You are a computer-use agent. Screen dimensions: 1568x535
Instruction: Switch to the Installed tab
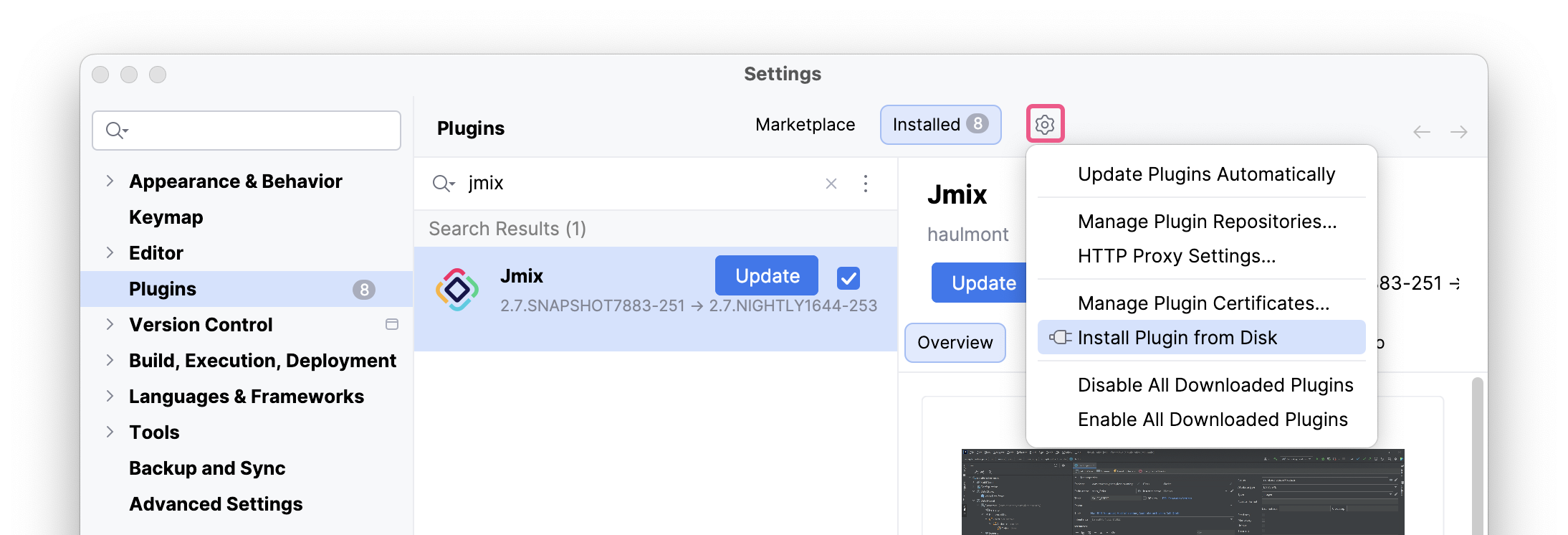940,125
